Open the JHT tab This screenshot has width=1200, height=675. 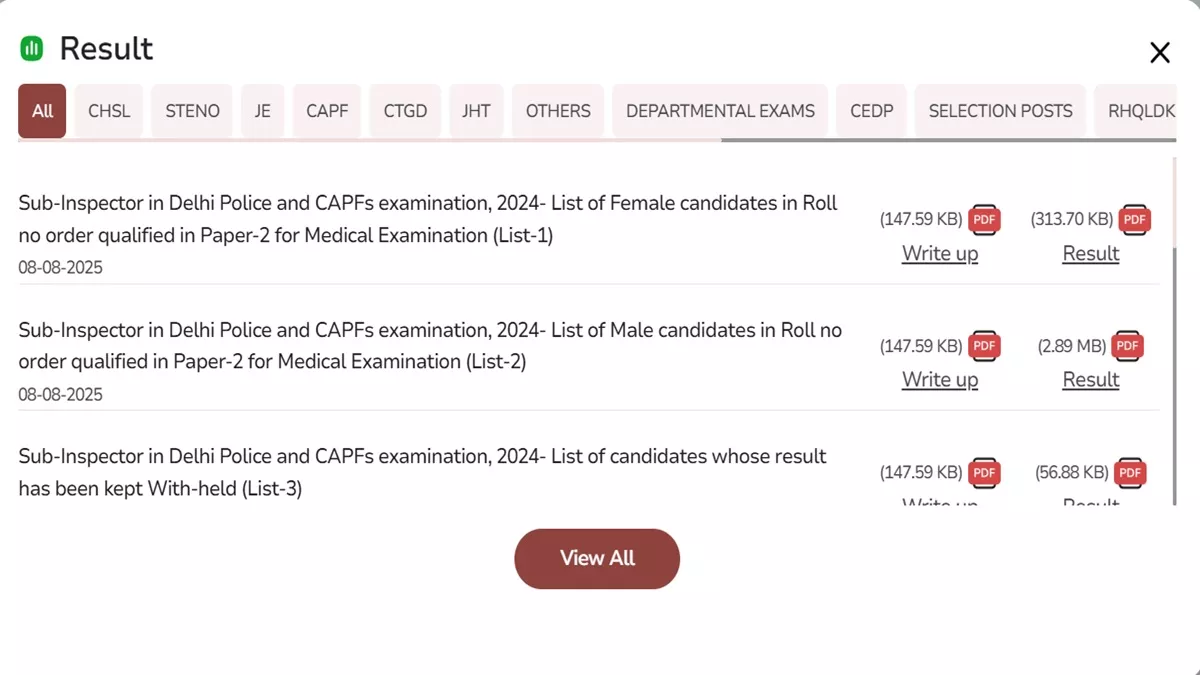pos(476,111)
